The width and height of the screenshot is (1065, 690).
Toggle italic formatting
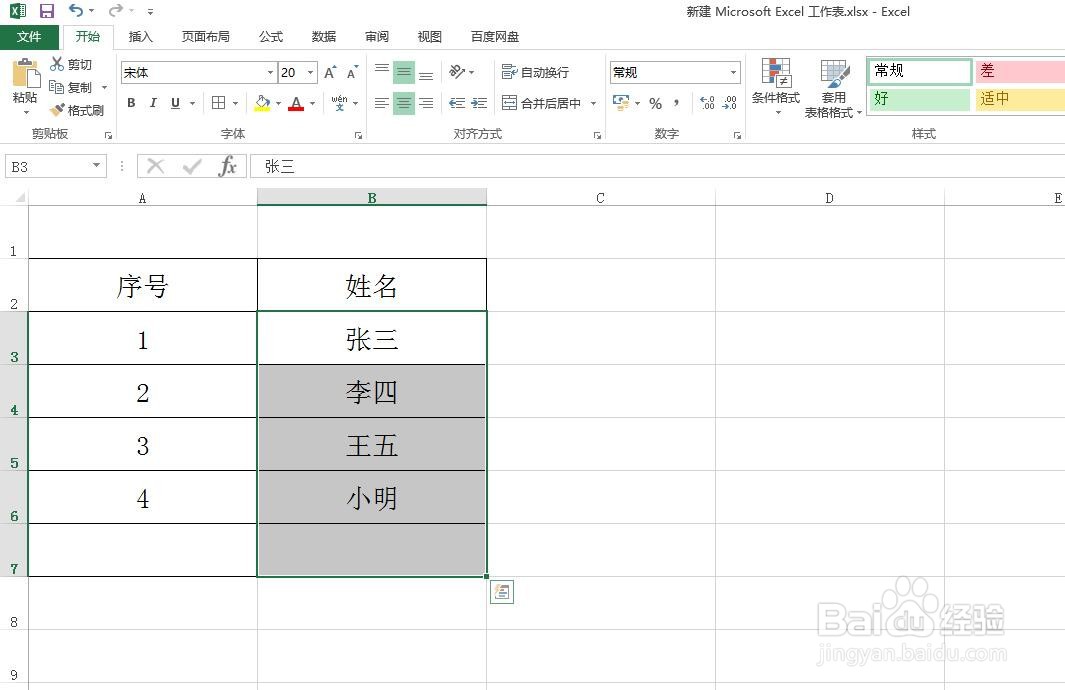(151, 103)
